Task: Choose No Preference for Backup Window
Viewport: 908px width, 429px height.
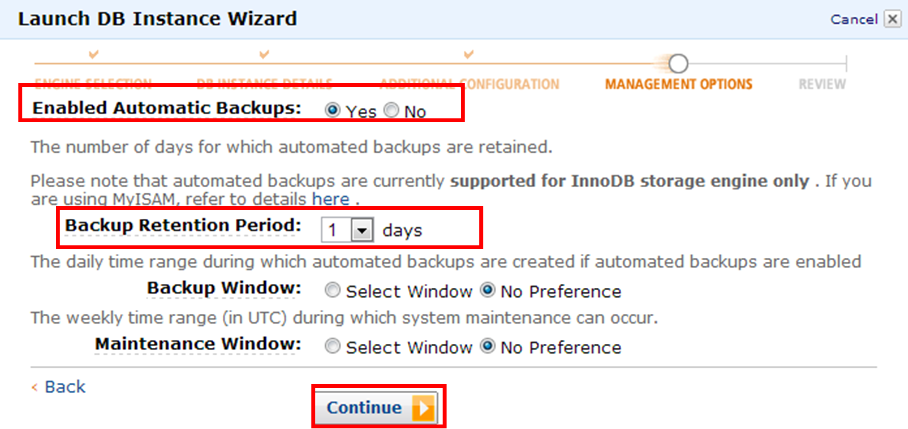Action: tap(488, 291)
